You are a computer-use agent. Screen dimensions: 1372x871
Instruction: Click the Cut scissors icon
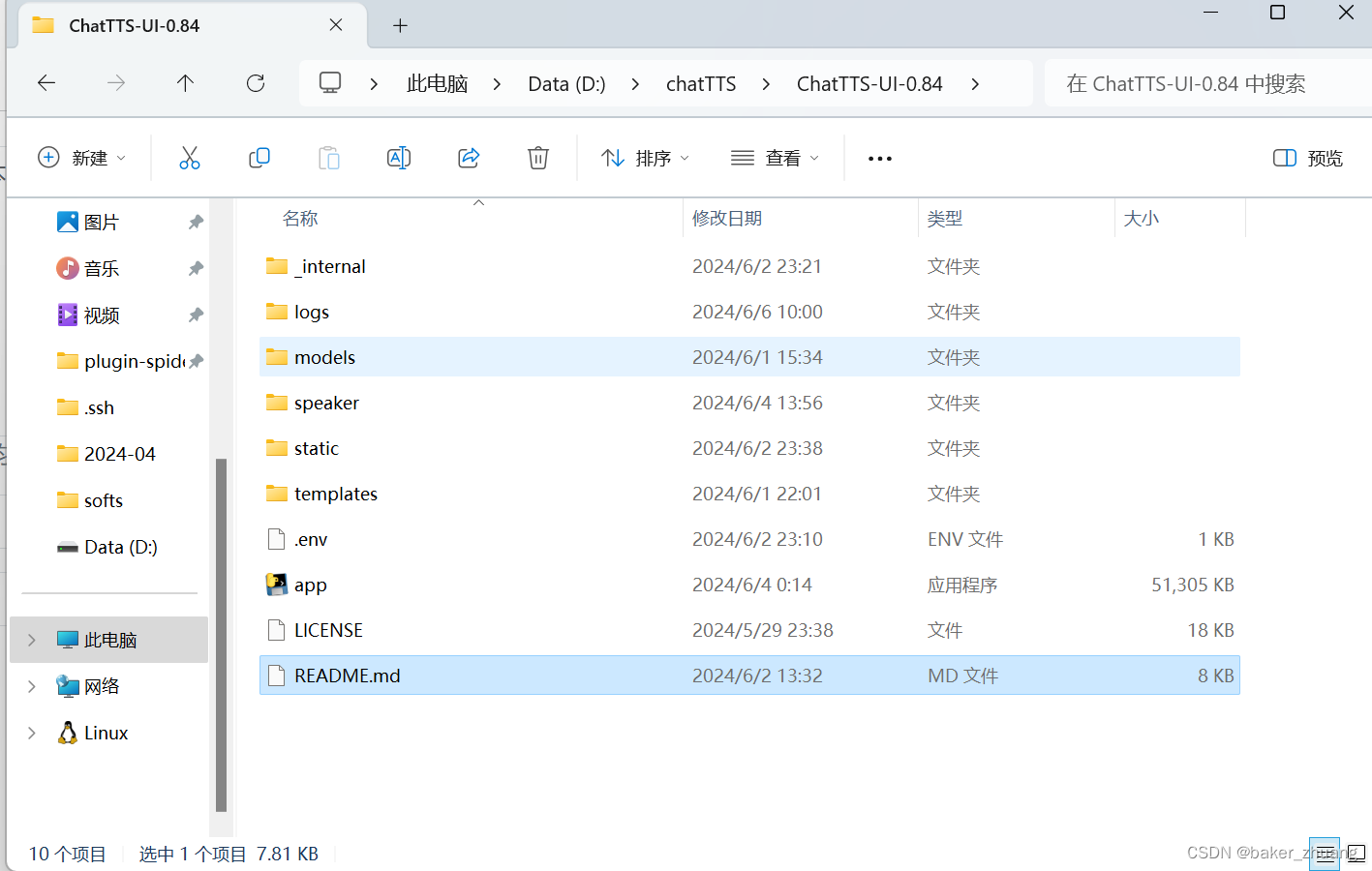click(190, 158)
